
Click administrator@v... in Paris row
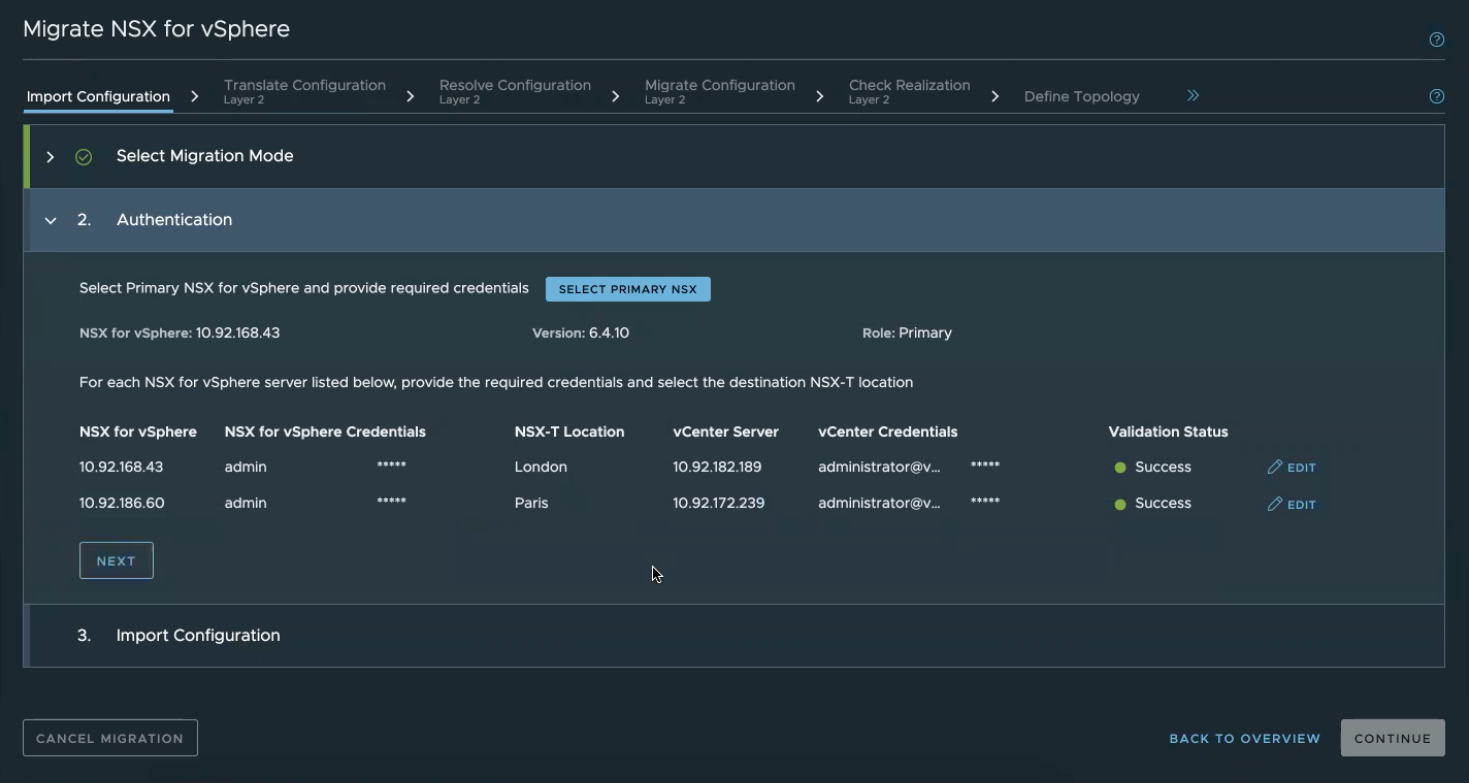pos(879,503)
